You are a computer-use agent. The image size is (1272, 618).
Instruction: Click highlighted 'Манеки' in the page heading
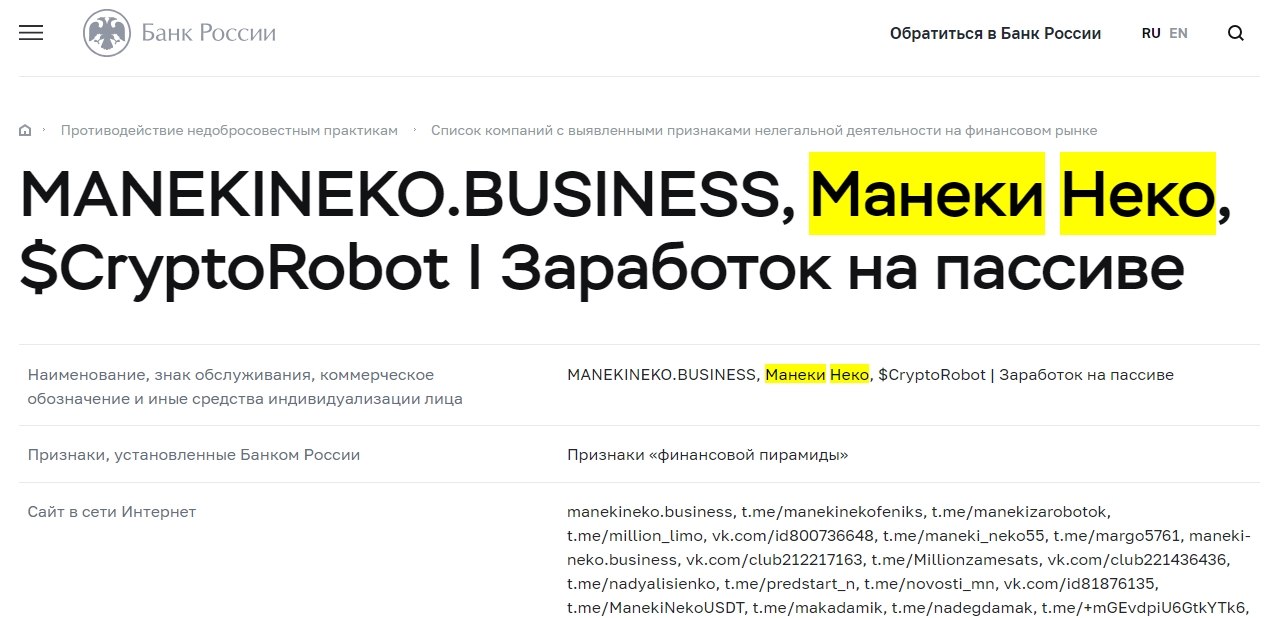tap(927, 193)
